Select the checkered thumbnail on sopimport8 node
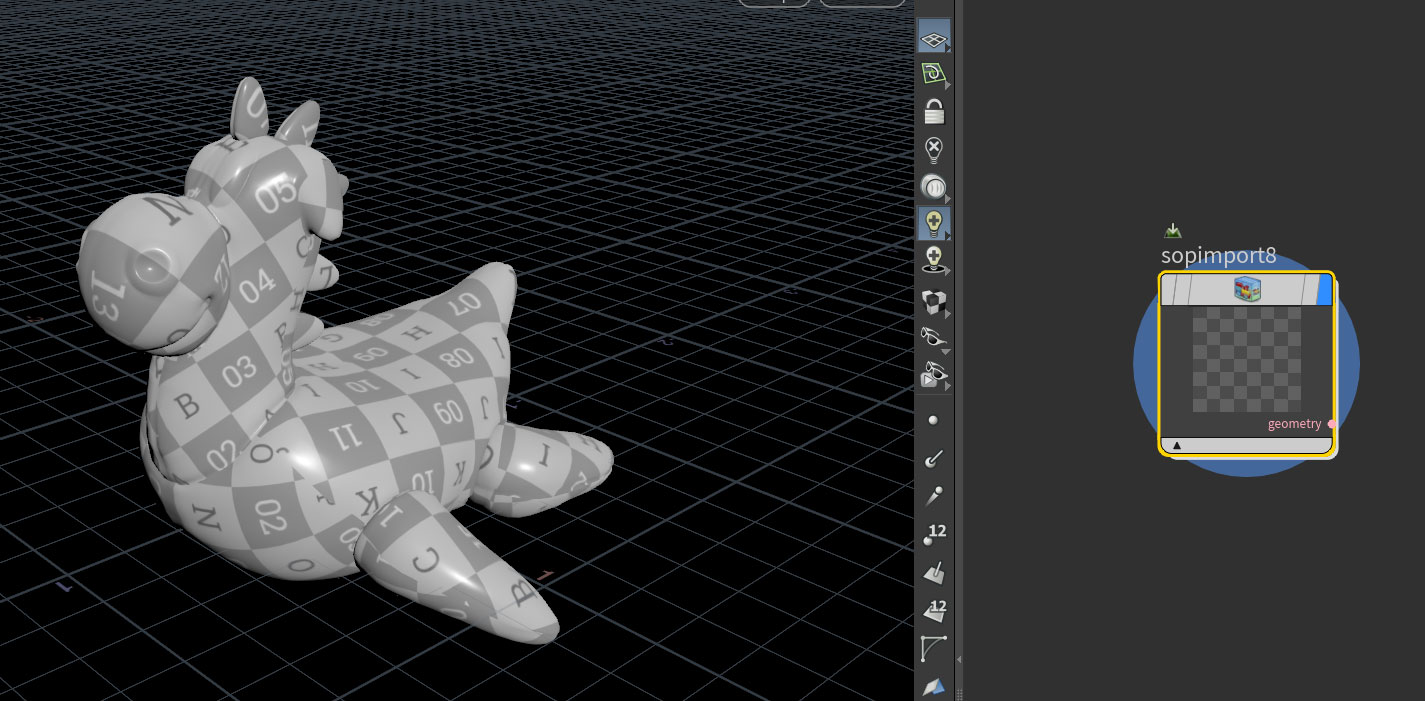The image size is (1425, 701). tap(1246, 359)
